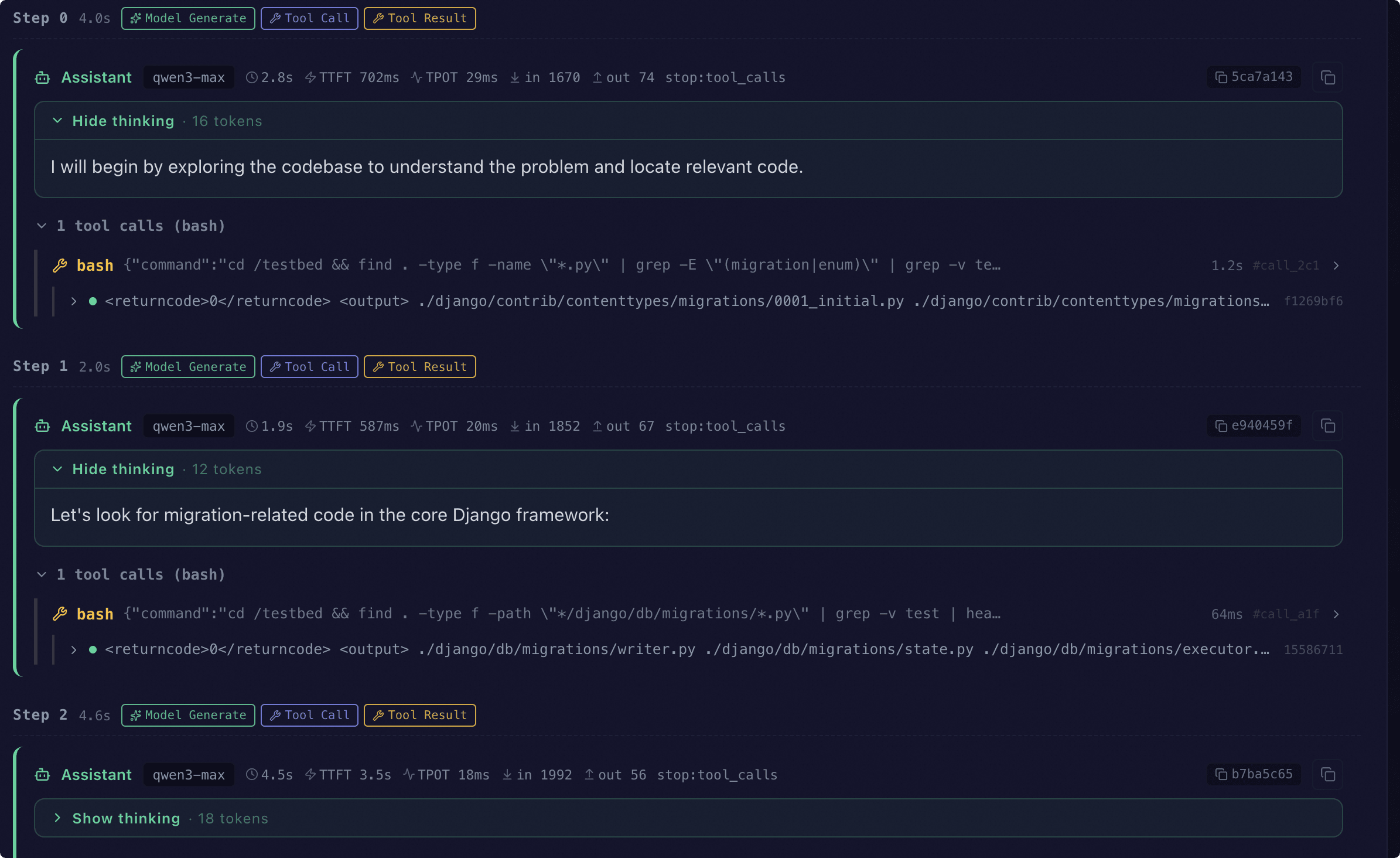Image resolution: width=1400 pixels, height=858 pixels.
Task: Filter Step 0 by Tool Call
Action: (309, 18)
